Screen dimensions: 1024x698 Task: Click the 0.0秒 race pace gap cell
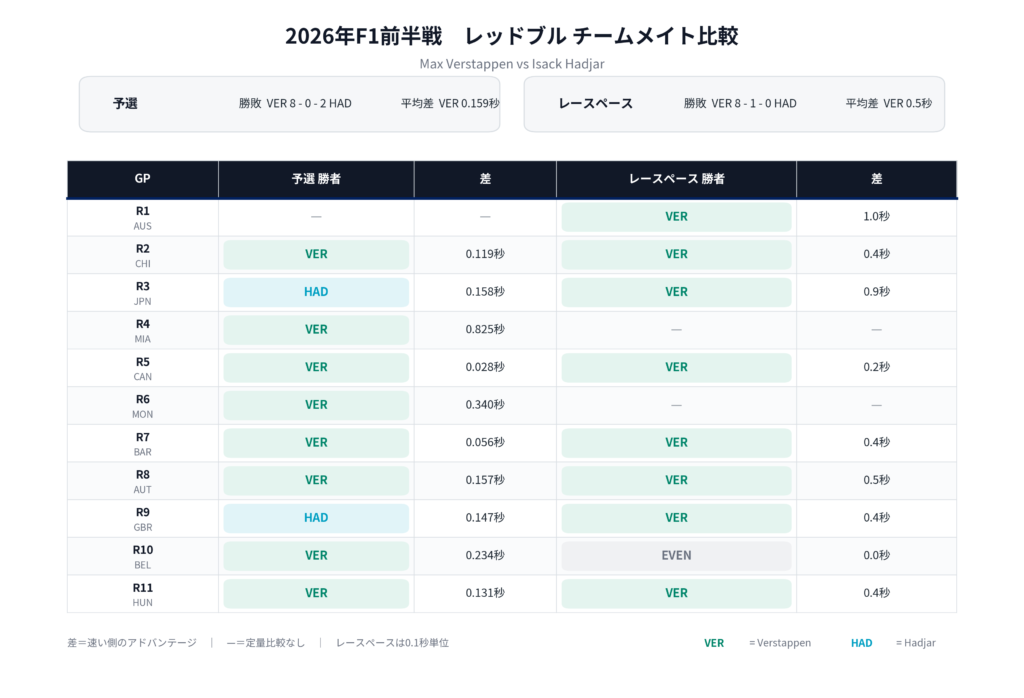point(876,556)
